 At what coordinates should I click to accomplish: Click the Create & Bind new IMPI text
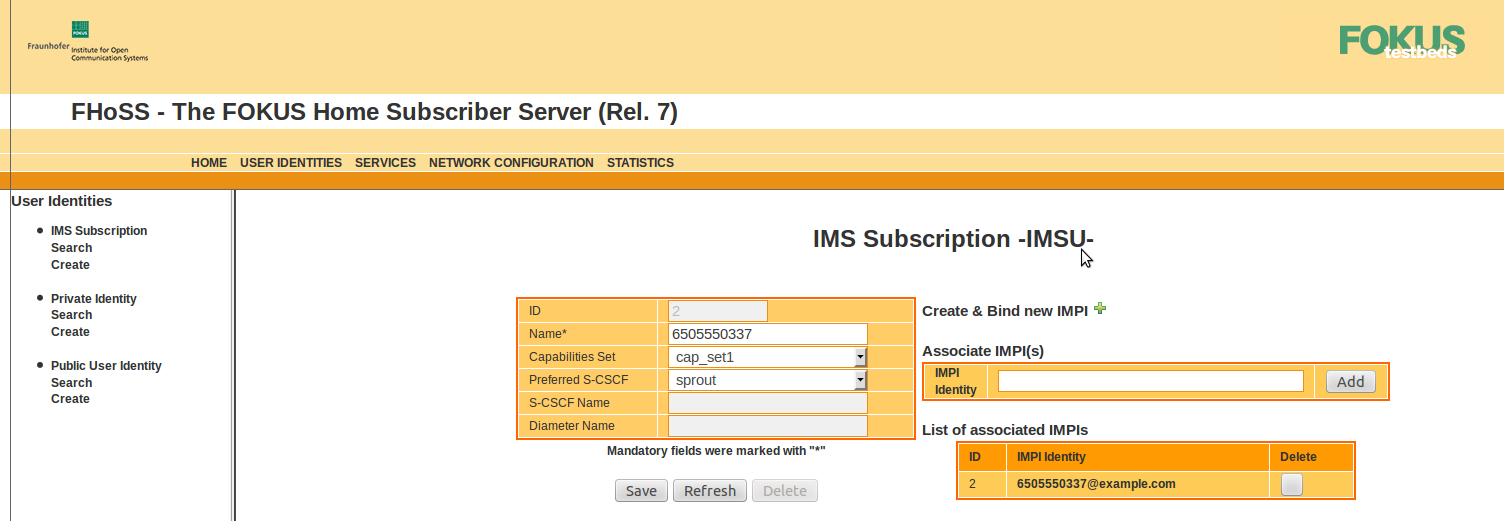[1005, 311]
